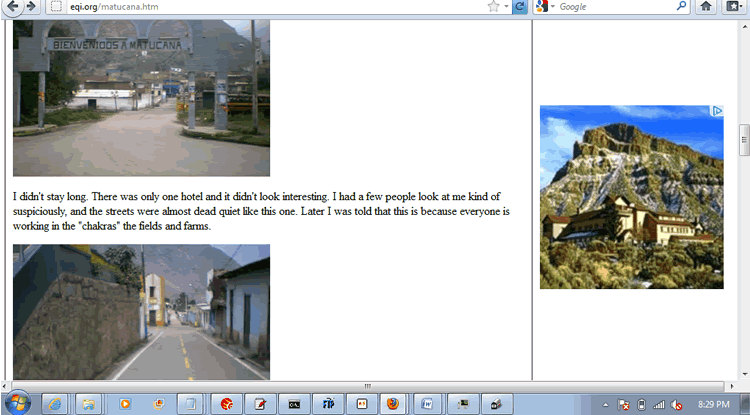Open the FTP program on the taskbar
This screenshot has width=750, height=415.
click(x=328, y=404)
